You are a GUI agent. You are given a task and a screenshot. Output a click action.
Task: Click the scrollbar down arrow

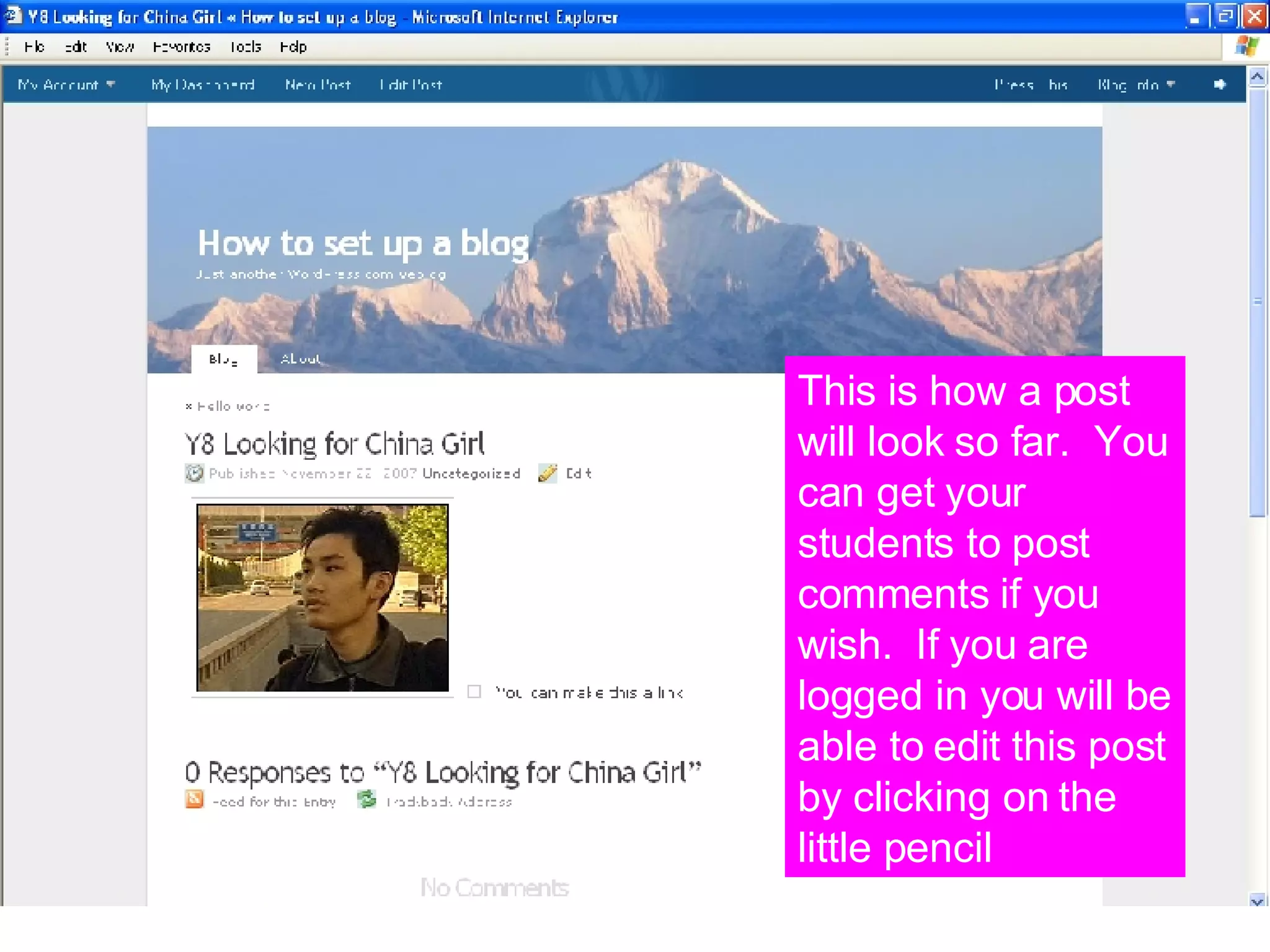point(1258,900)
